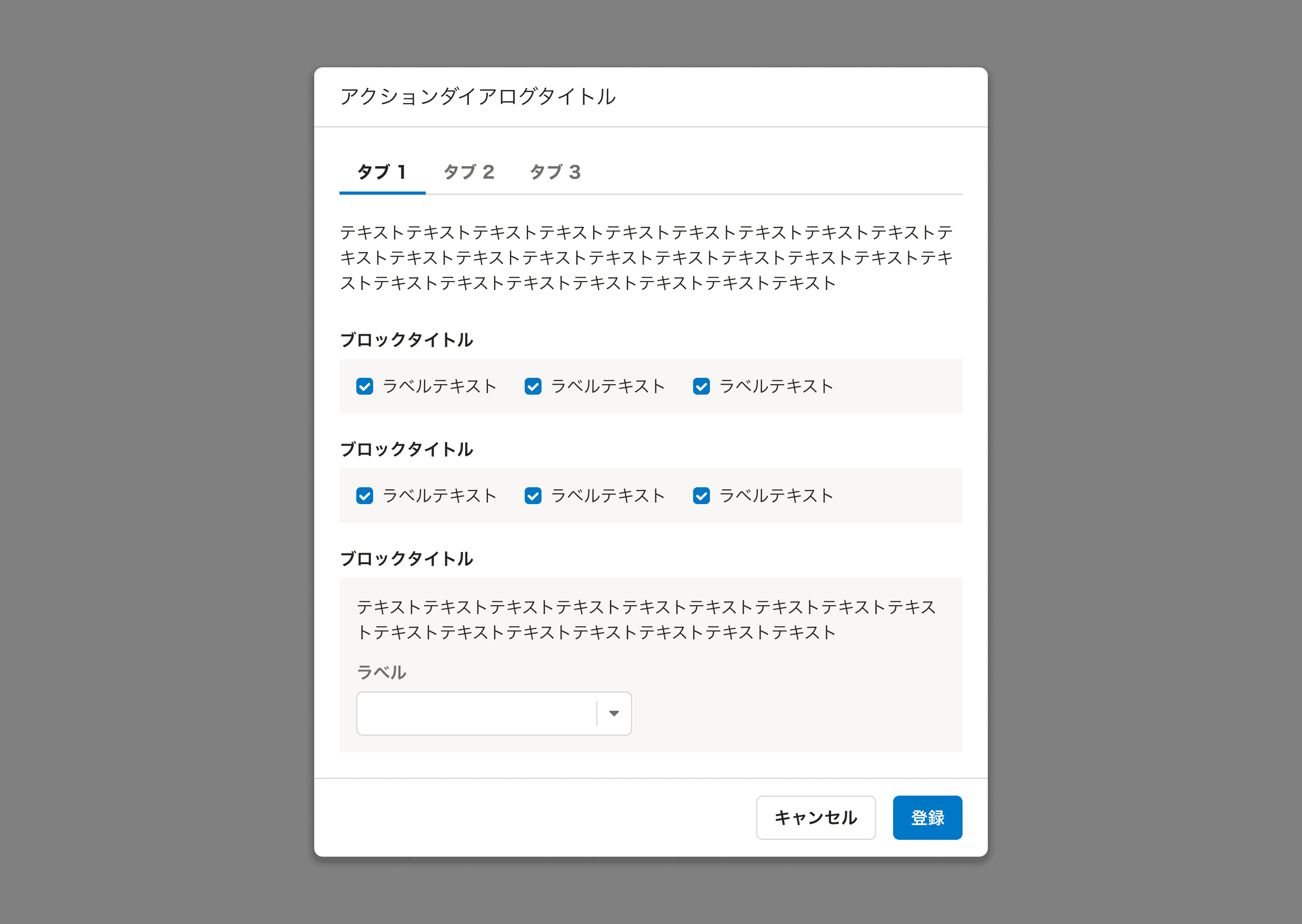Screen dimensions: 1302x924
Task: Switch to the タブ 2 tab
Action: (x=468, y=173)
